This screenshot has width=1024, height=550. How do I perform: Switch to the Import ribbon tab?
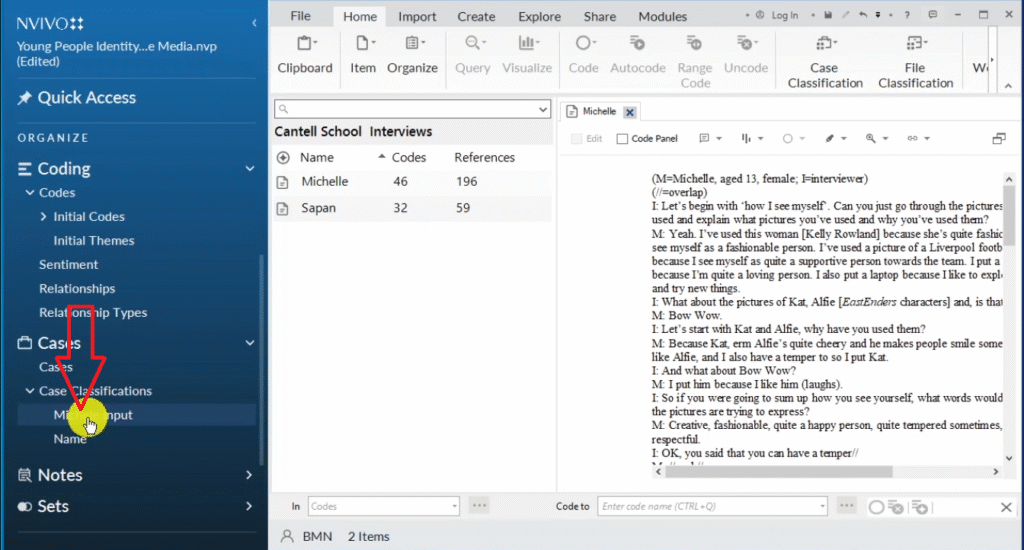417,16
